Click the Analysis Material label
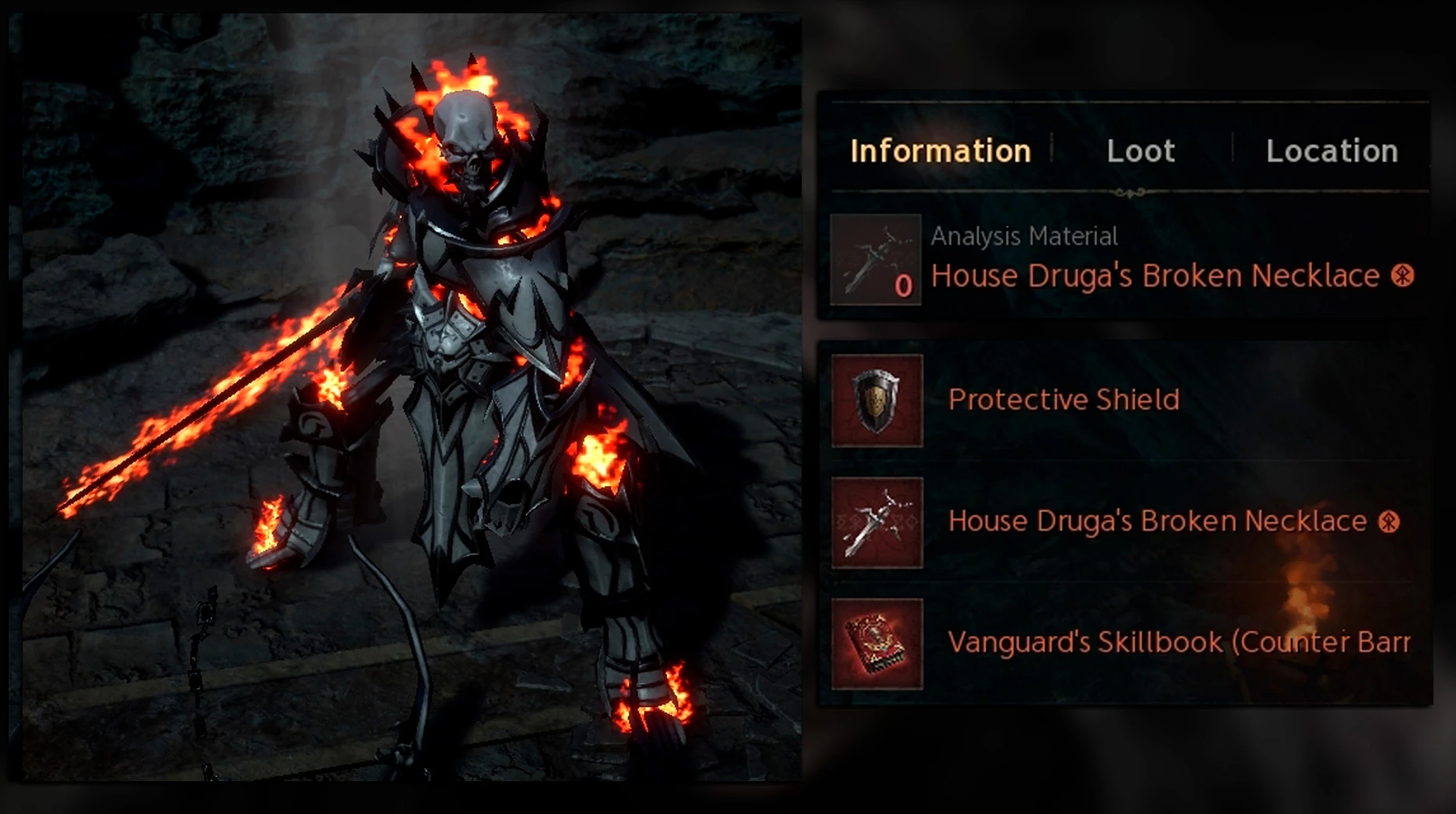The image size is (1456, 814). pyautogui.click(x=1024, y=236)
